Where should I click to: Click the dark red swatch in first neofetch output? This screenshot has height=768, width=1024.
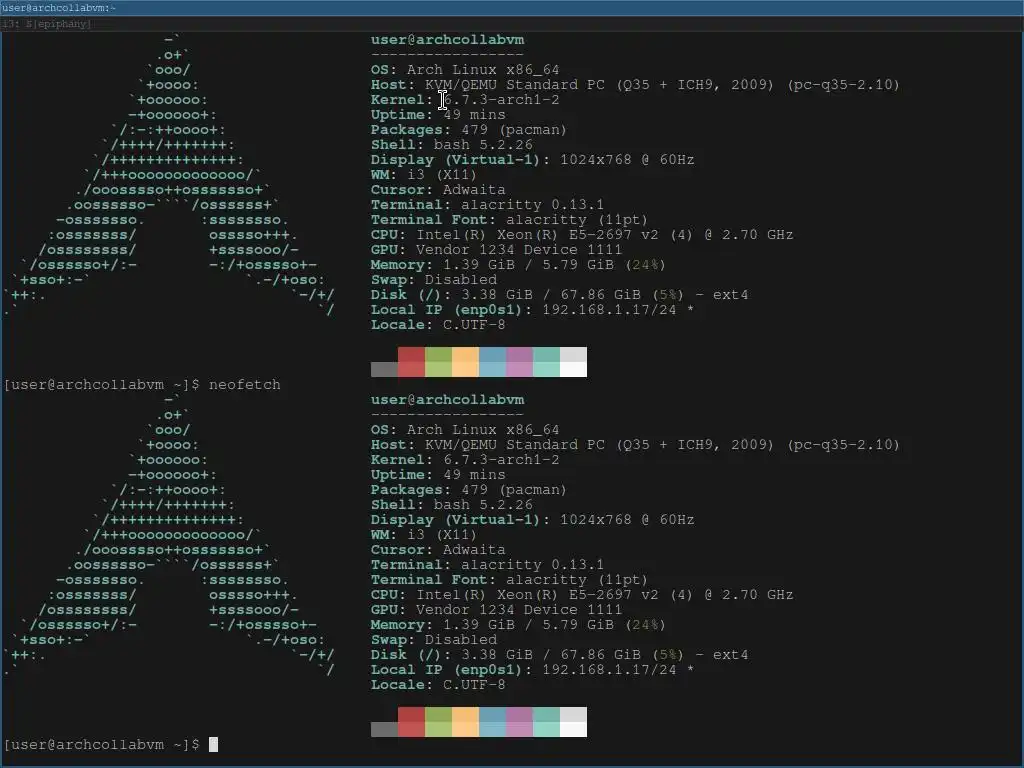(x=411, y=354)
